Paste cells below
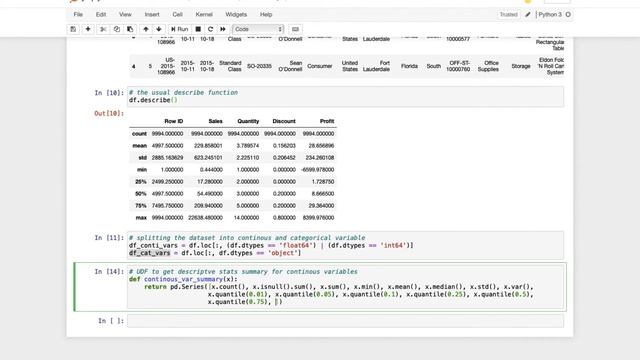640x360 pixels. 130,29
